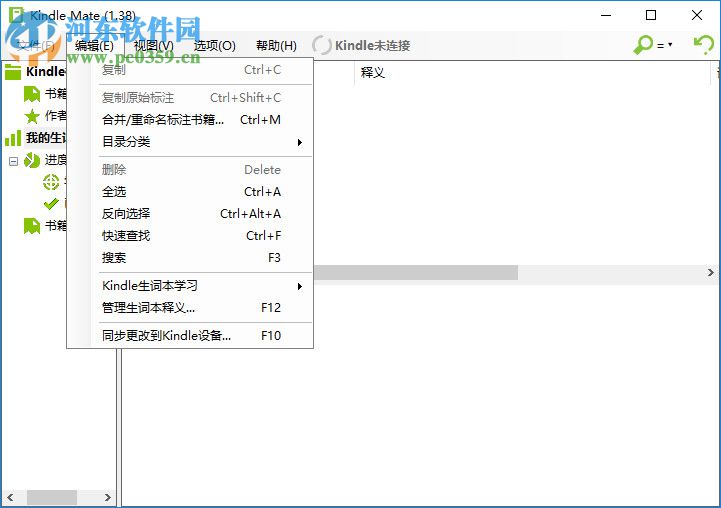Select the green checkmark mastered icon
Screen dimensions: 721x508
click(x=51, y=204)
